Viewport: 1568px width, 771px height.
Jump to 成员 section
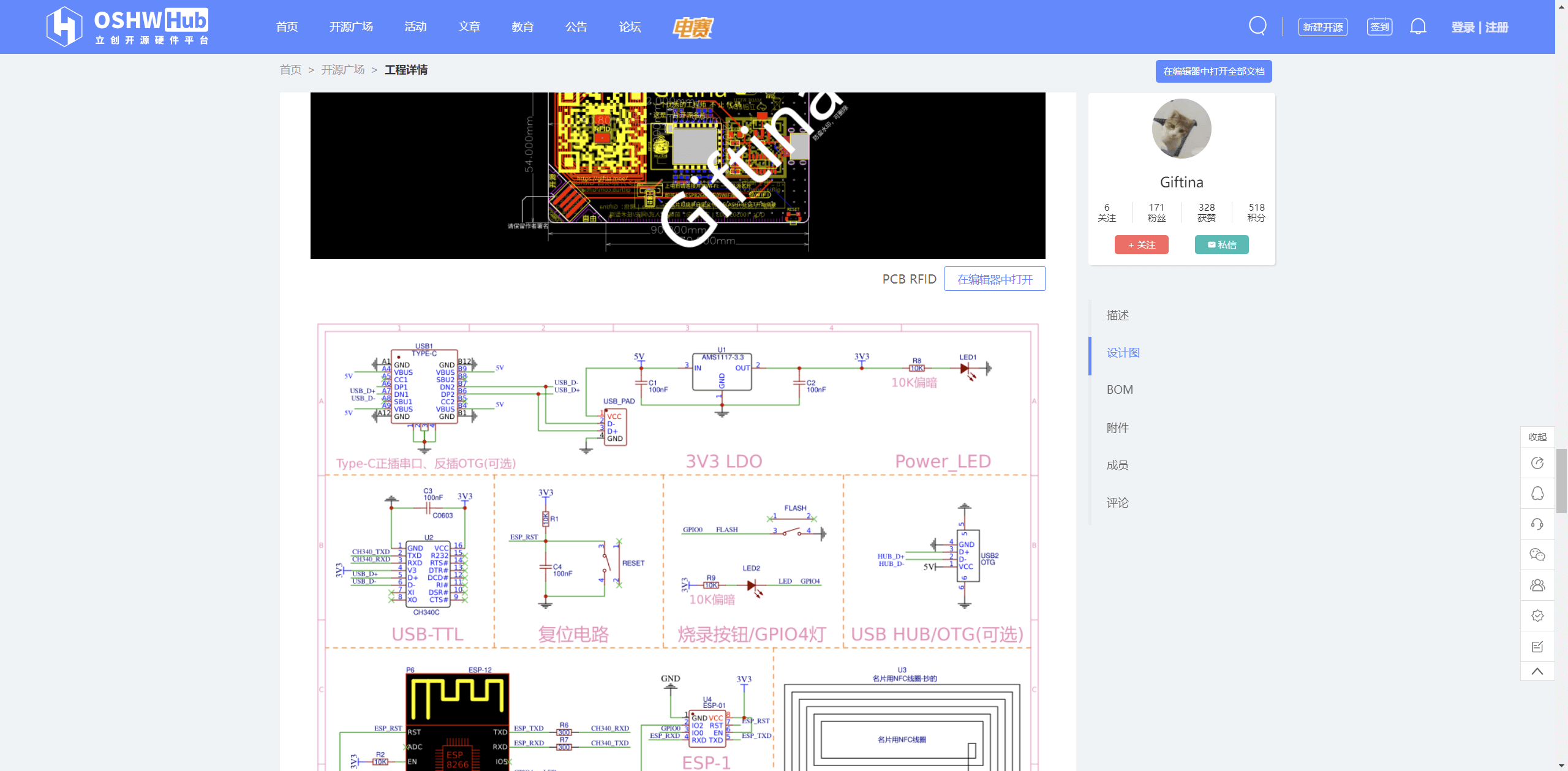coord(1117,465)
